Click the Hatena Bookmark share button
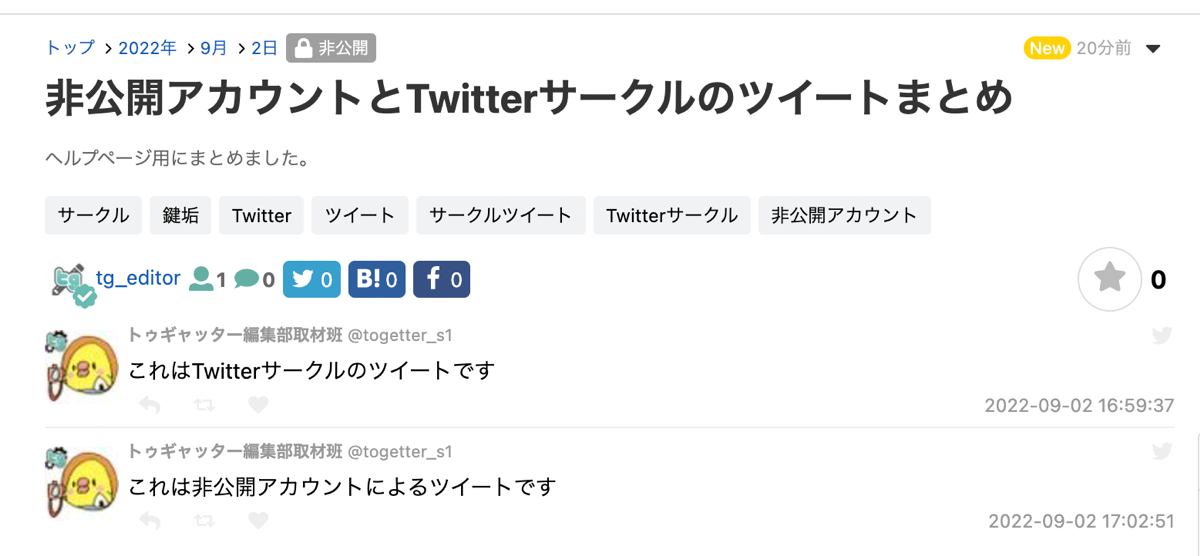The height and width of the screenshot is (556, 1200). tap(377, 280)
